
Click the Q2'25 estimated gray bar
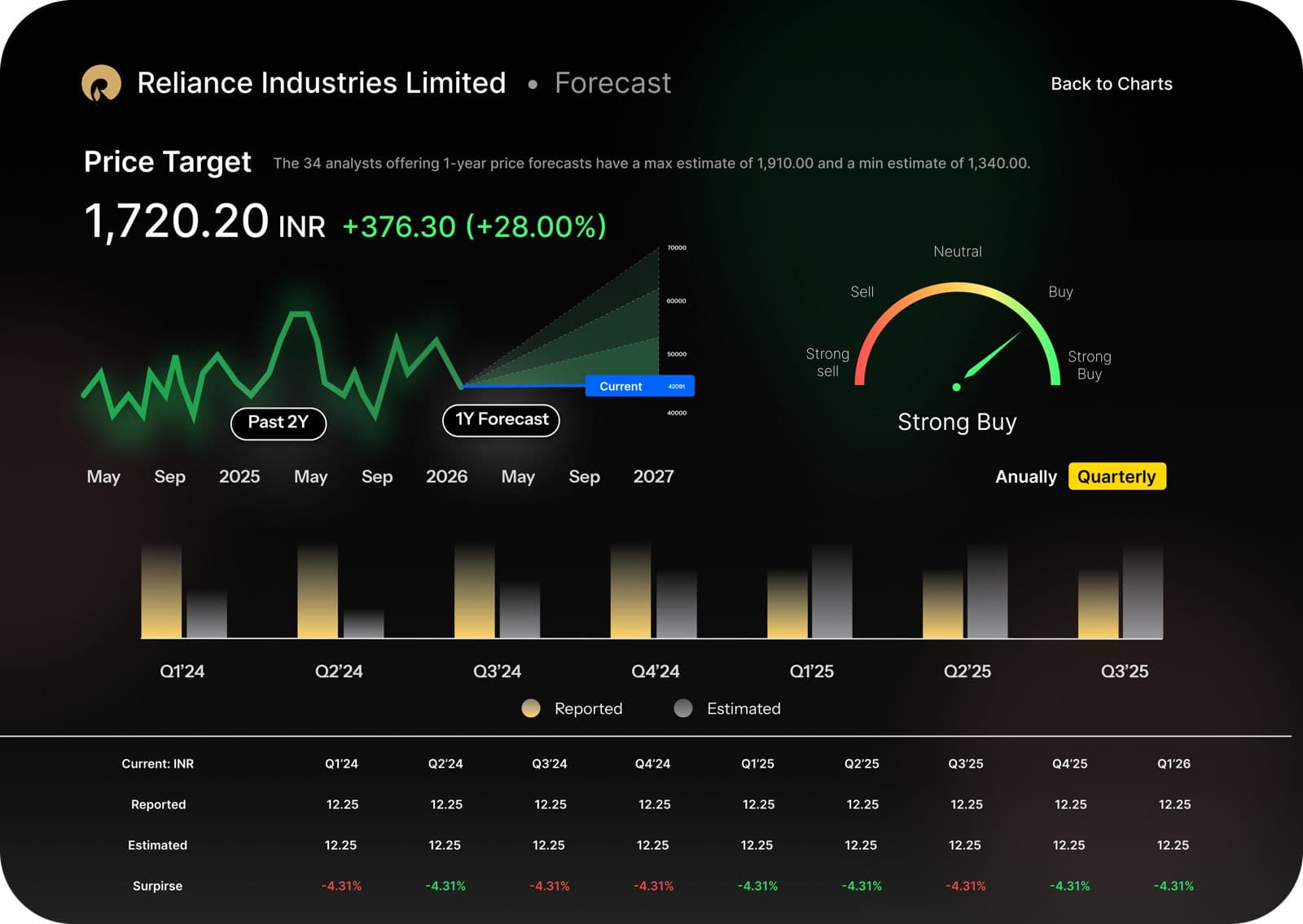(988, 591)
